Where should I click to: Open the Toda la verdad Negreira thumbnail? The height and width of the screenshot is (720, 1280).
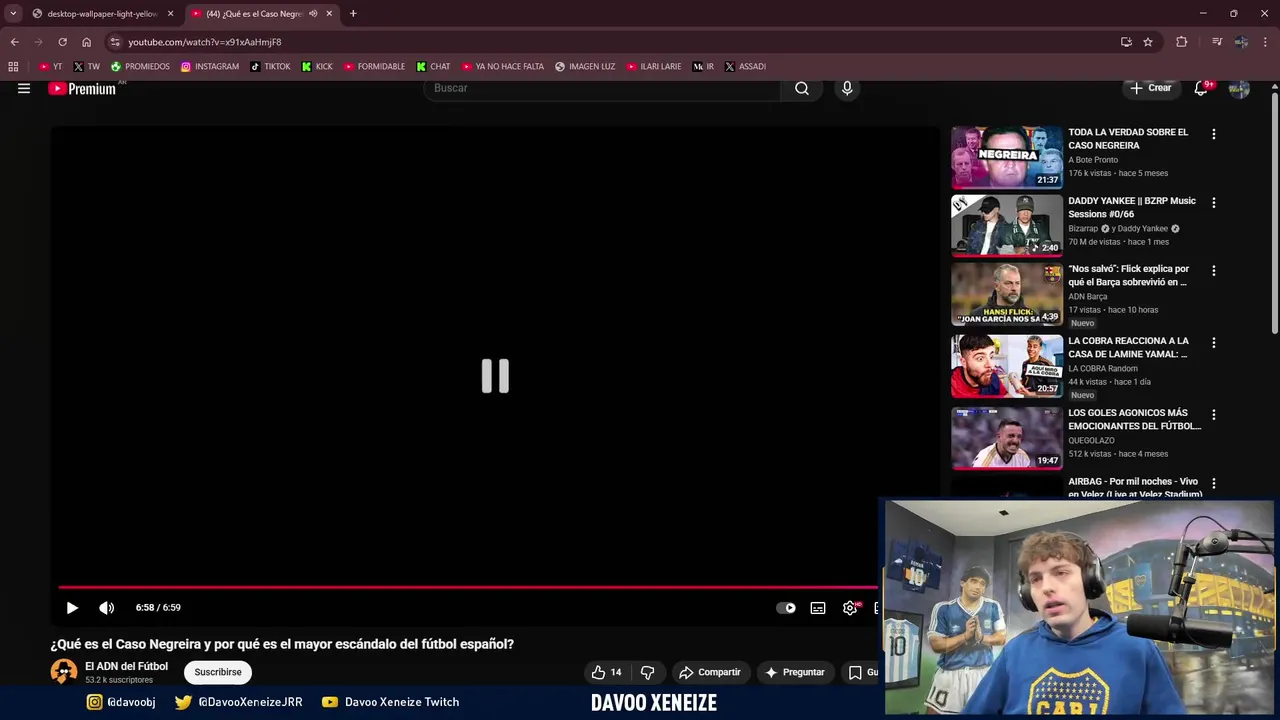pos(1007,157)
